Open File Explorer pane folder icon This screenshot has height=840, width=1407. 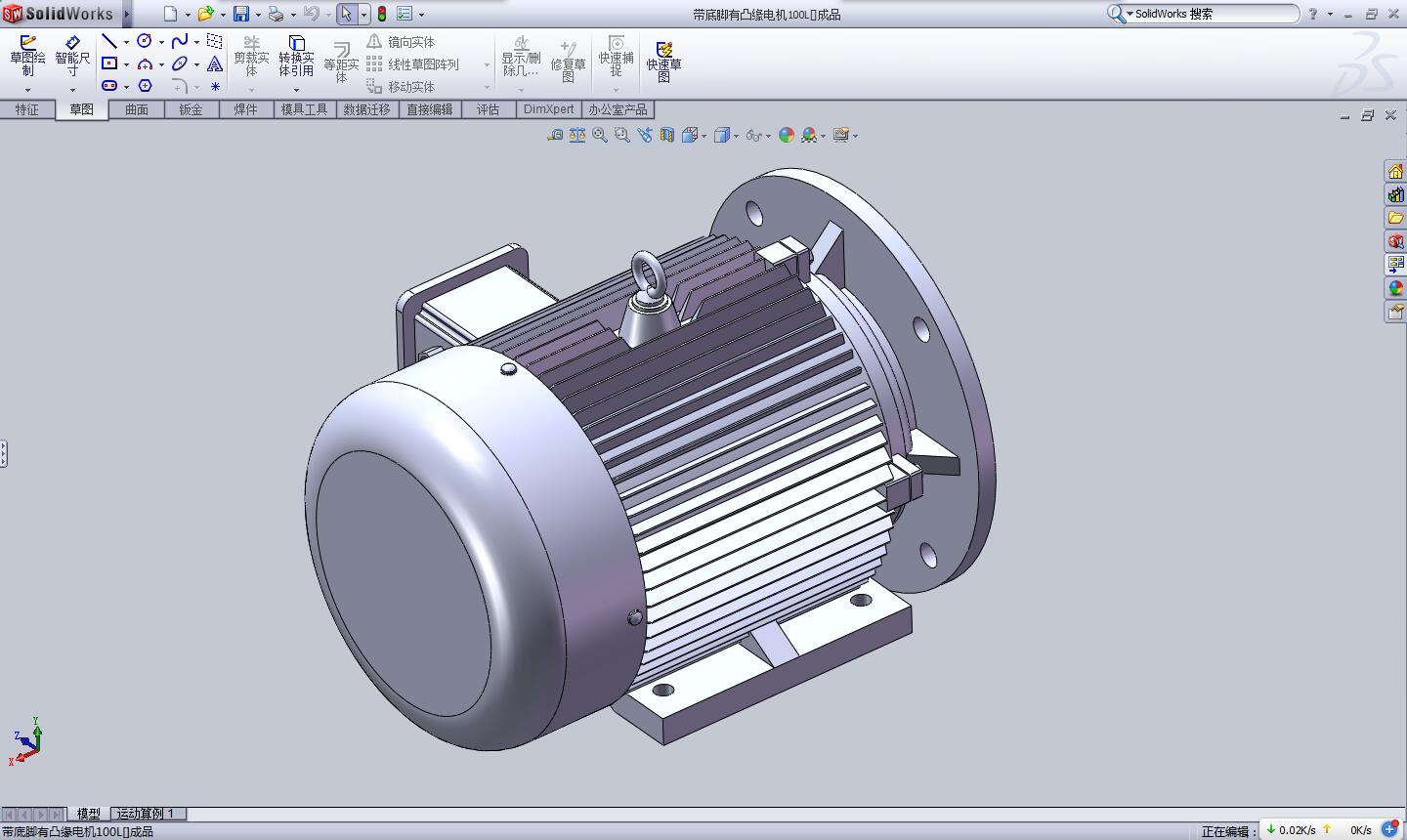[1395, 218]
